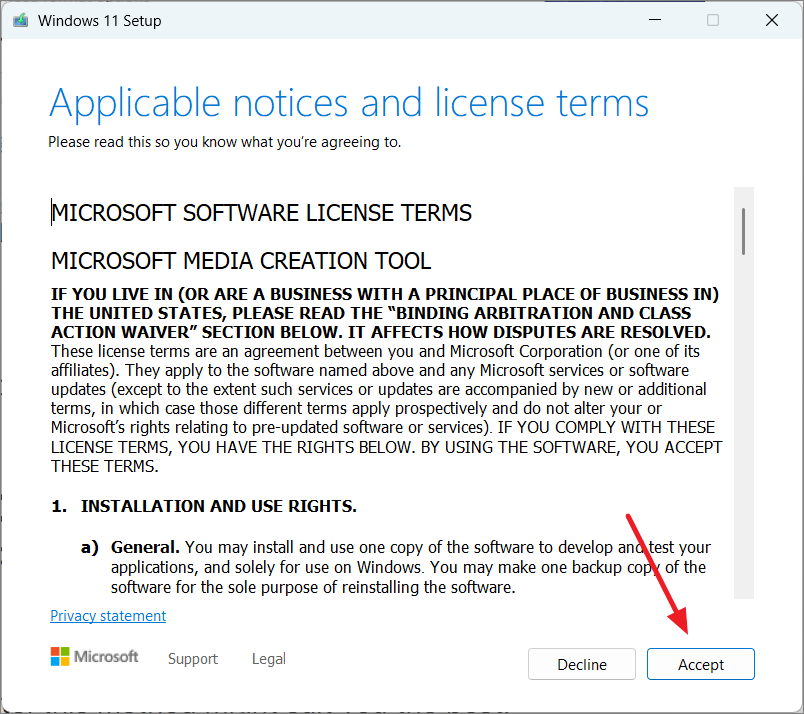Open the Support link
804x714 pixels.
tap(193, 659)
